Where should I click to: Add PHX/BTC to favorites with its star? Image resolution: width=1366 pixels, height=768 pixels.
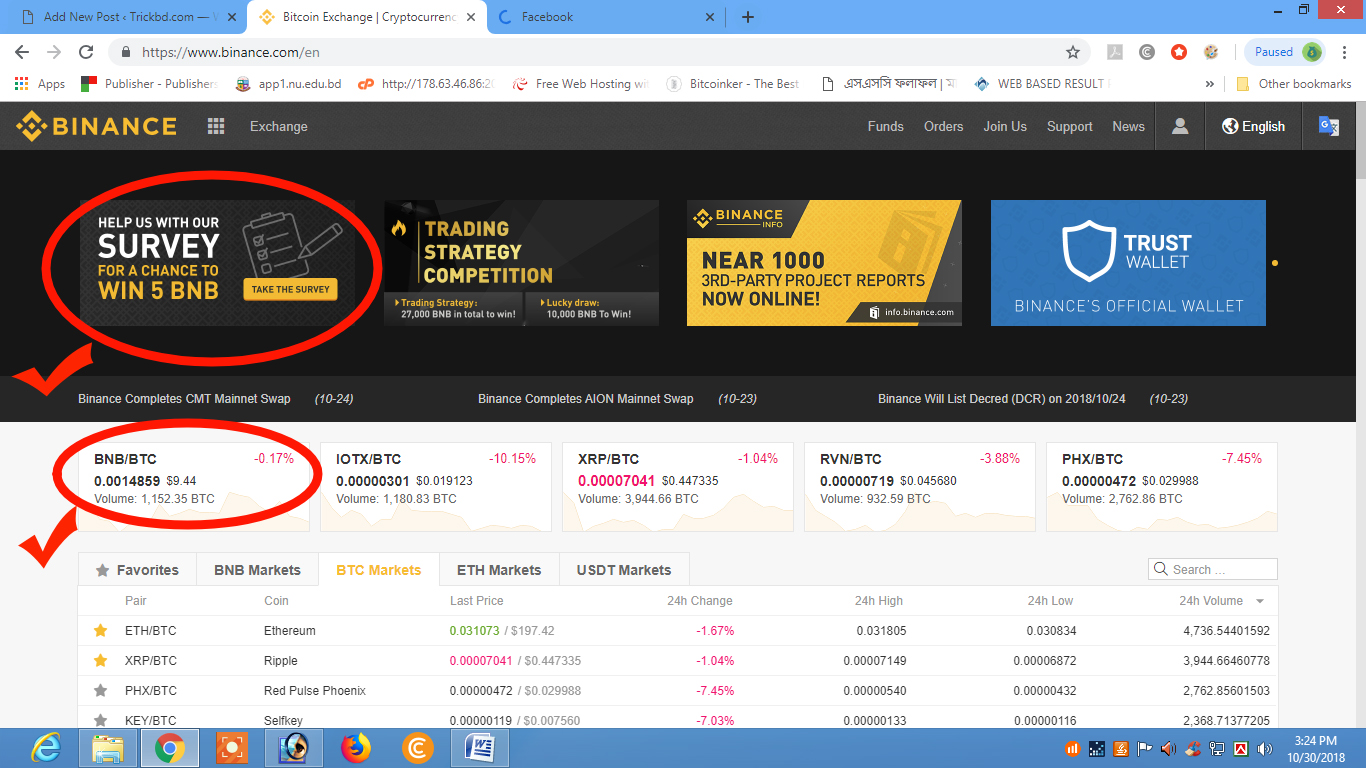(100, 691)
